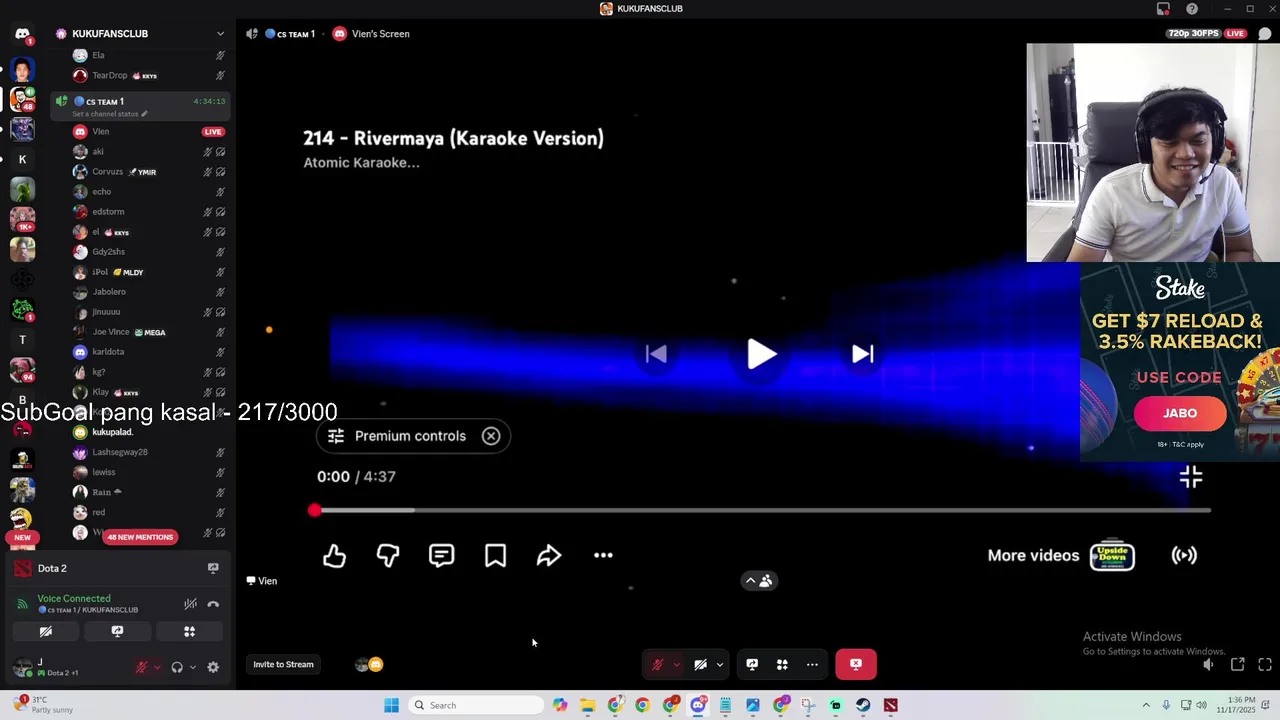
Task: Expand participants panel chevron above controls
Action: click(x=760, y=581)
